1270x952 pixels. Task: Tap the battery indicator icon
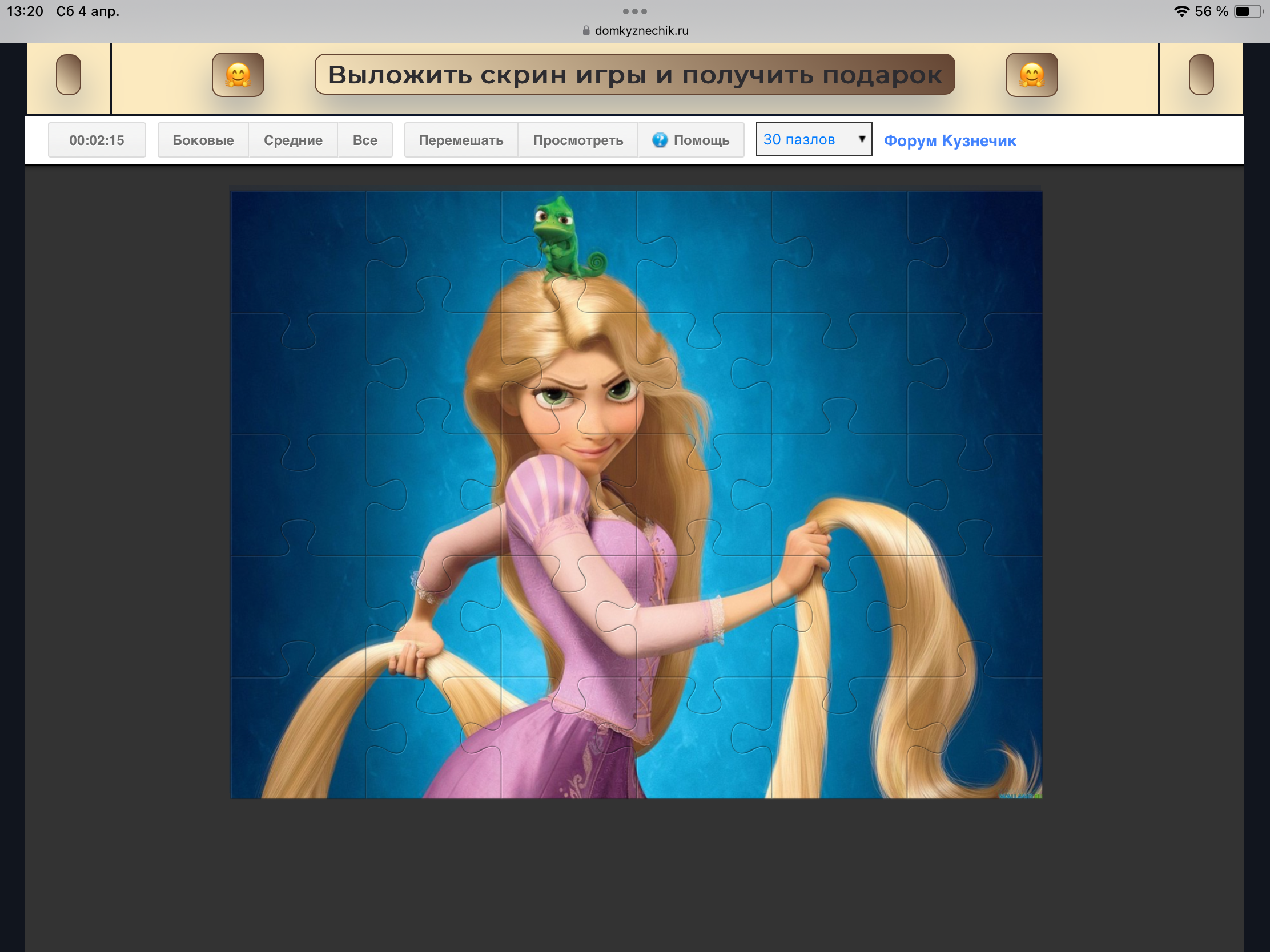1248,11
